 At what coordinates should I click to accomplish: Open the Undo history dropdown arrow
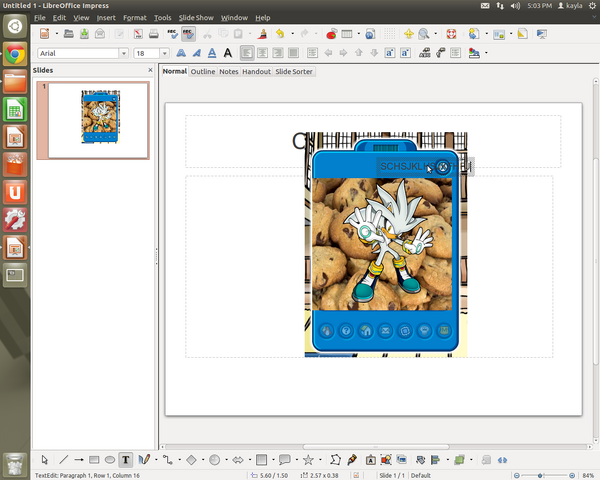pos(293,34)
